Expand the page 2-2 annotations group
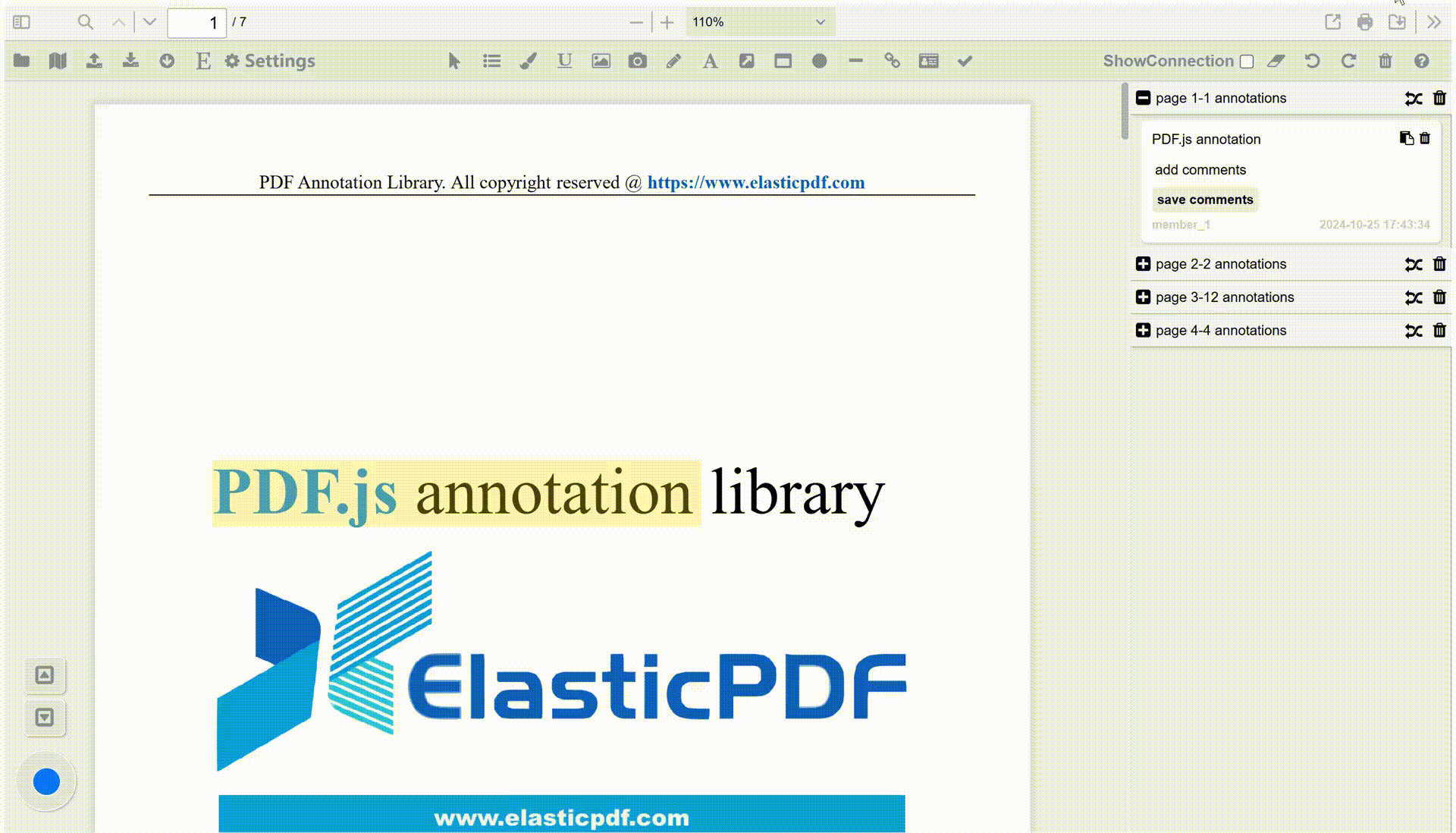 pyautogui.click(x=1143, y=263)
